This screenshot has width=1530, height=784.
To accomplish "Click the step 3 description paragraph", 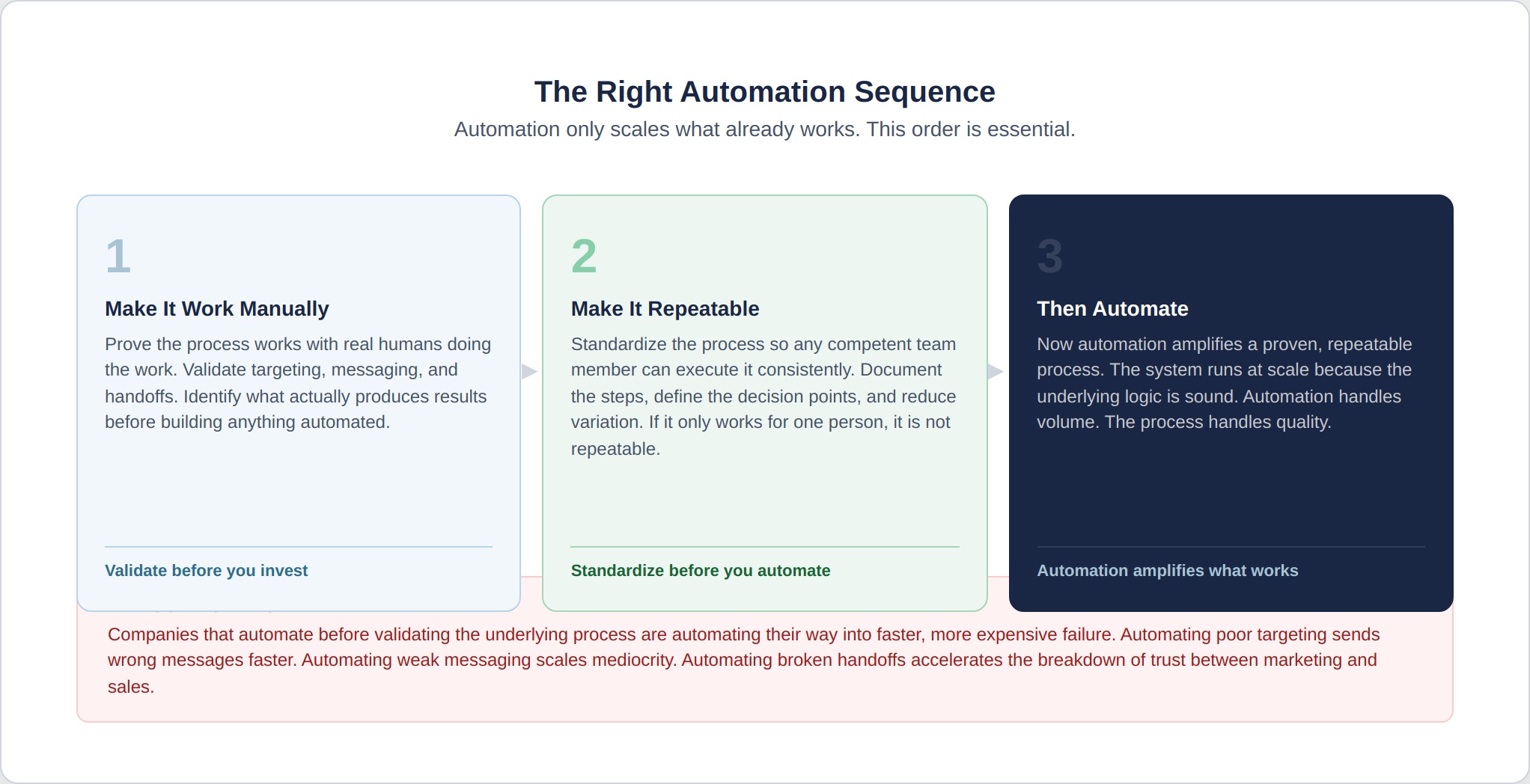I will 1224,383.
